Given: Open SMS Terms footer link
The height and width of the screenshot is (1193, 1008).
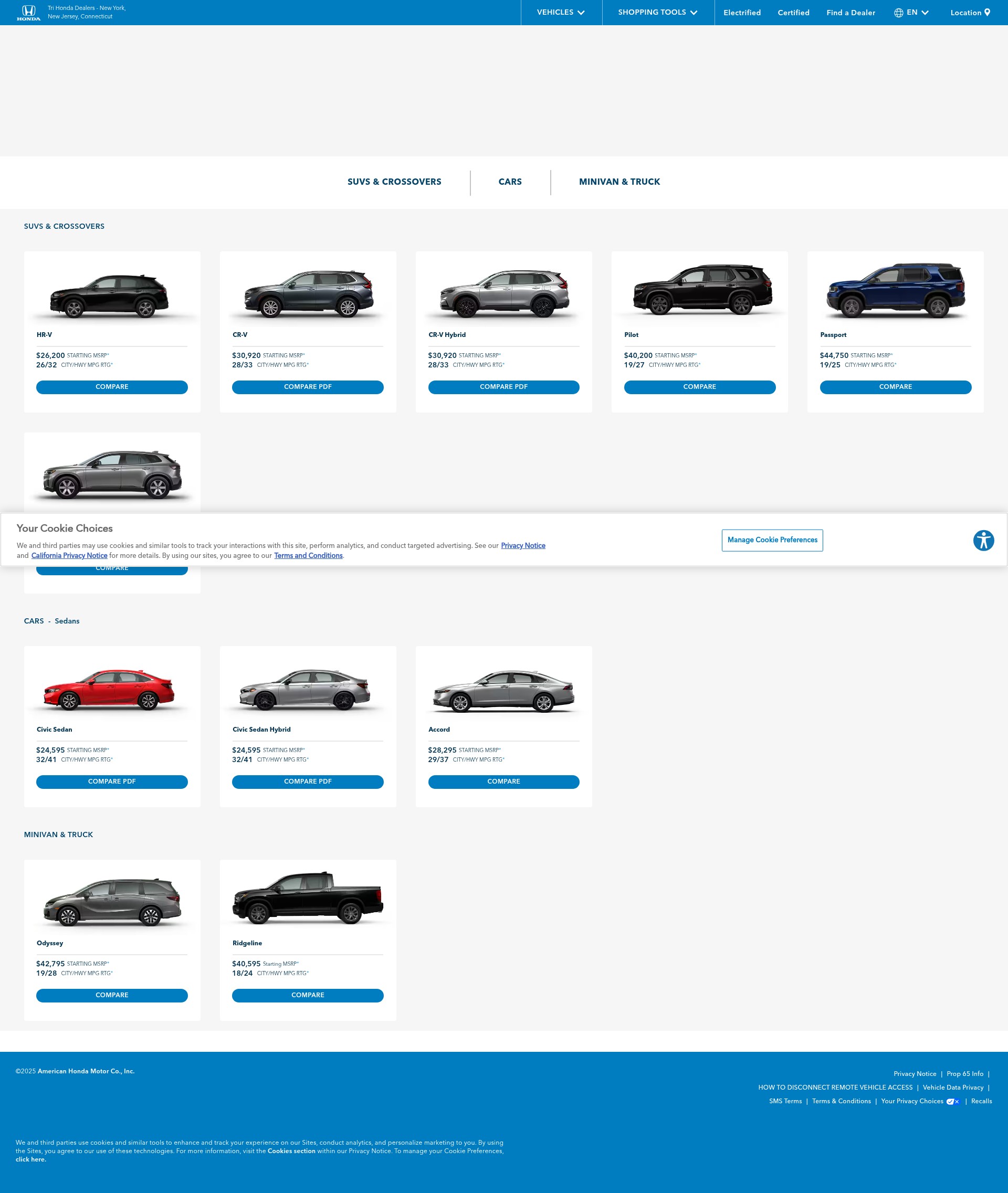Looking at the screenshot, I should click(x=785, y=1101).
